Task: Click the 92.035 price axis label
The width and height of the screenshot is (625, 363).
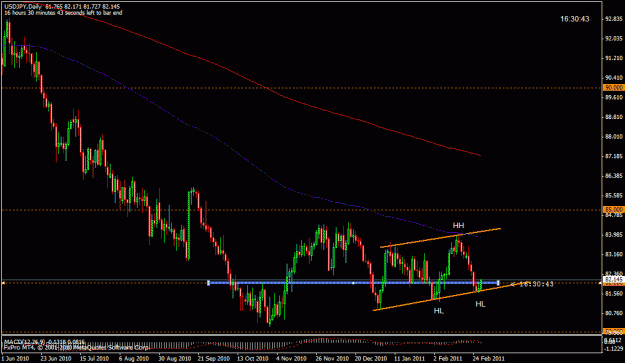Action: pyautogui.click(x=614, y=39)
